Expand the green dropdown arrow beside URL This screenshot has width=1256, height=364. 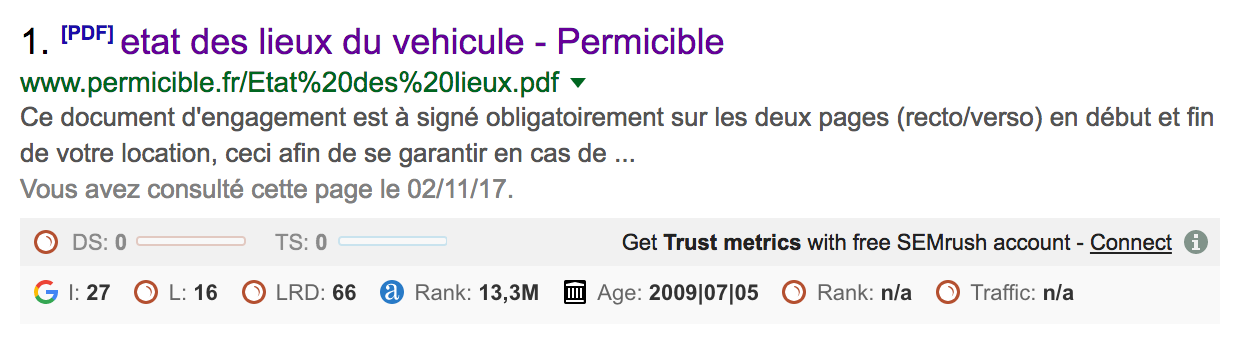pyautogui.click(x=579, y=82)
